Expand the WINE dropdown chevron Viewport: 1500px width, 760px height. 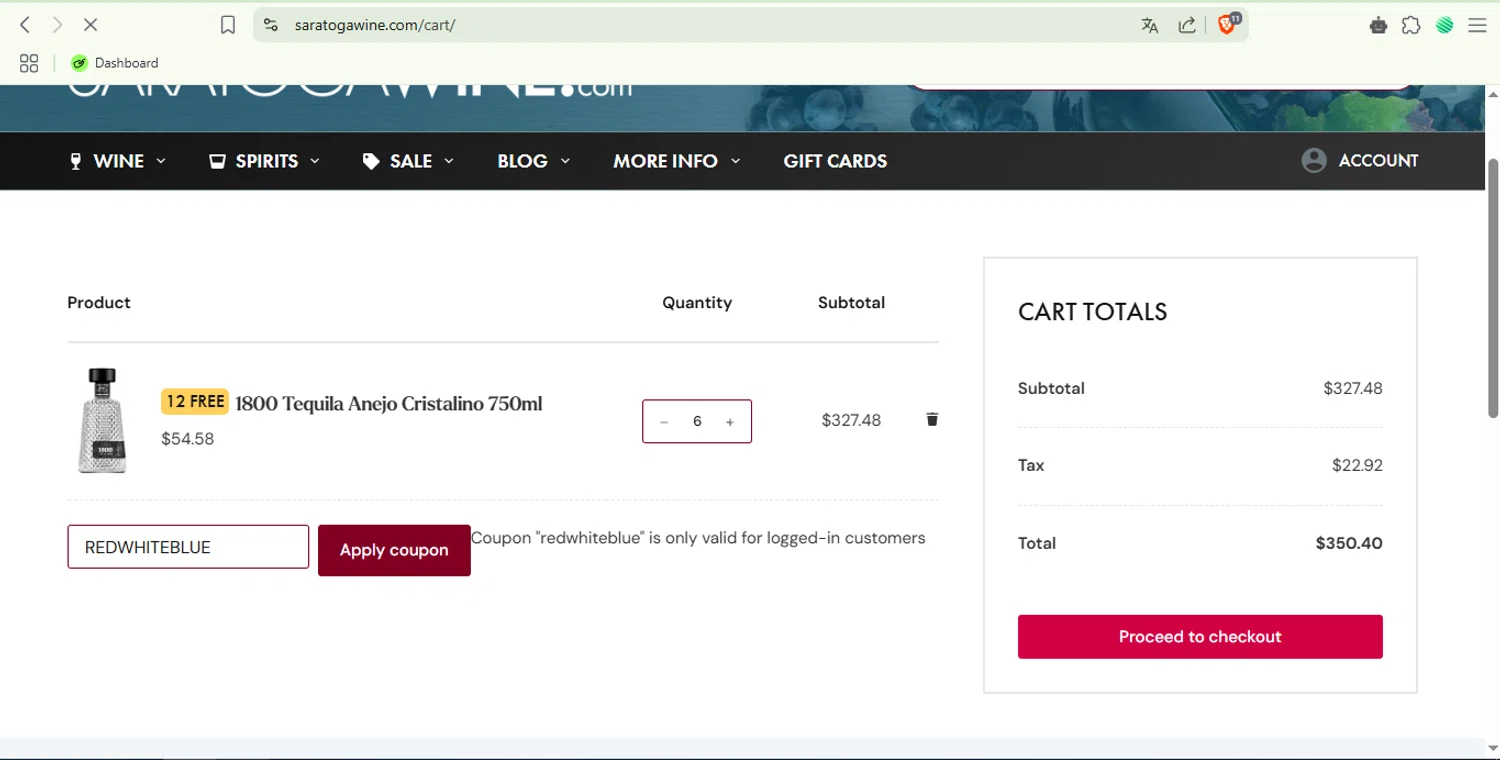pyautogui.click(x=161, y=161)
